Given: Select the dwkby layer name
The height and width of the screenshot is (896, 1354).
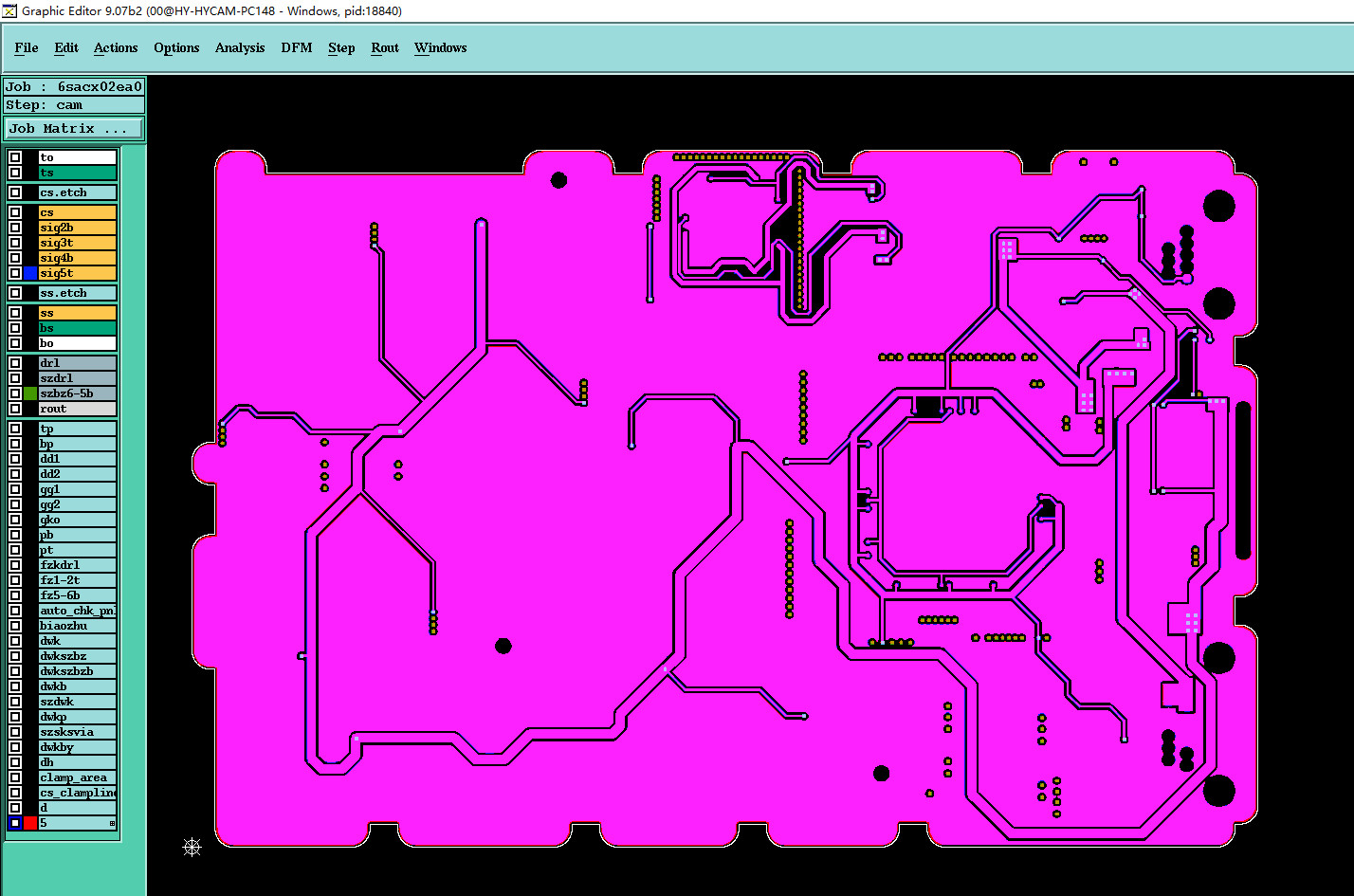Looking at the screenshot, I should point(78,747).
